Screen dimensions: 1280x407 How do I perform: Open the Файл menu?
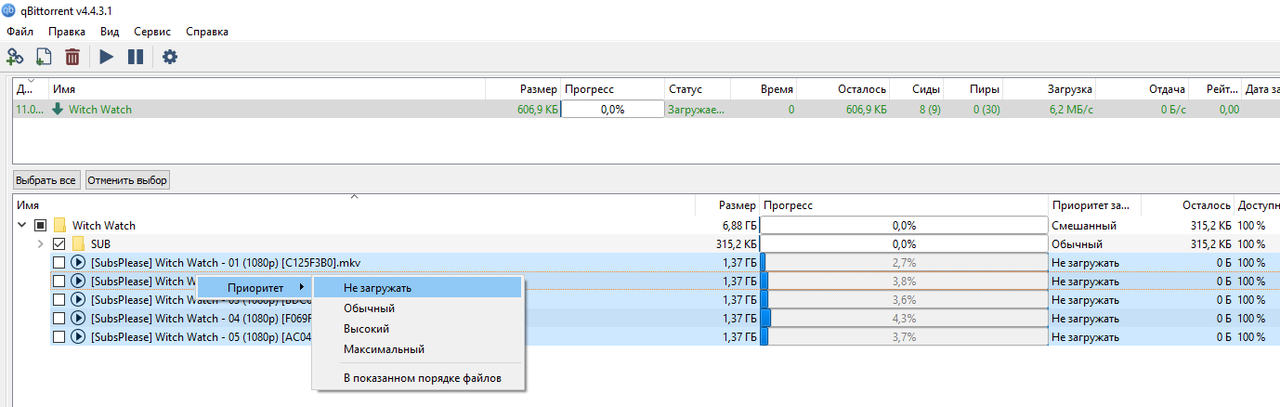pyautogui.click(x=20, y=31)
